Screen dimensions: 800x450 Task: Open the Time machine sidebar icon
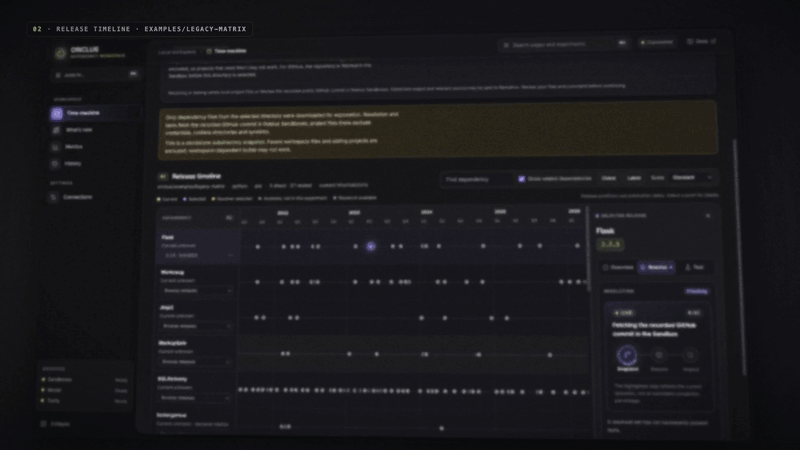pos(57,113)
